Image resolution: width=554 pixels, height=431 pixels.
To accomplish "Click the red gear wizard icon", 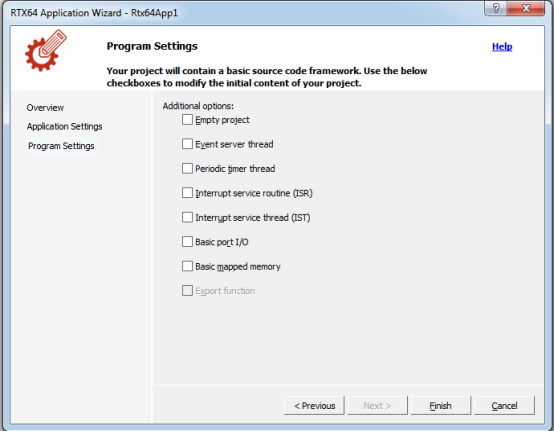I will click(x=46, y=51).
